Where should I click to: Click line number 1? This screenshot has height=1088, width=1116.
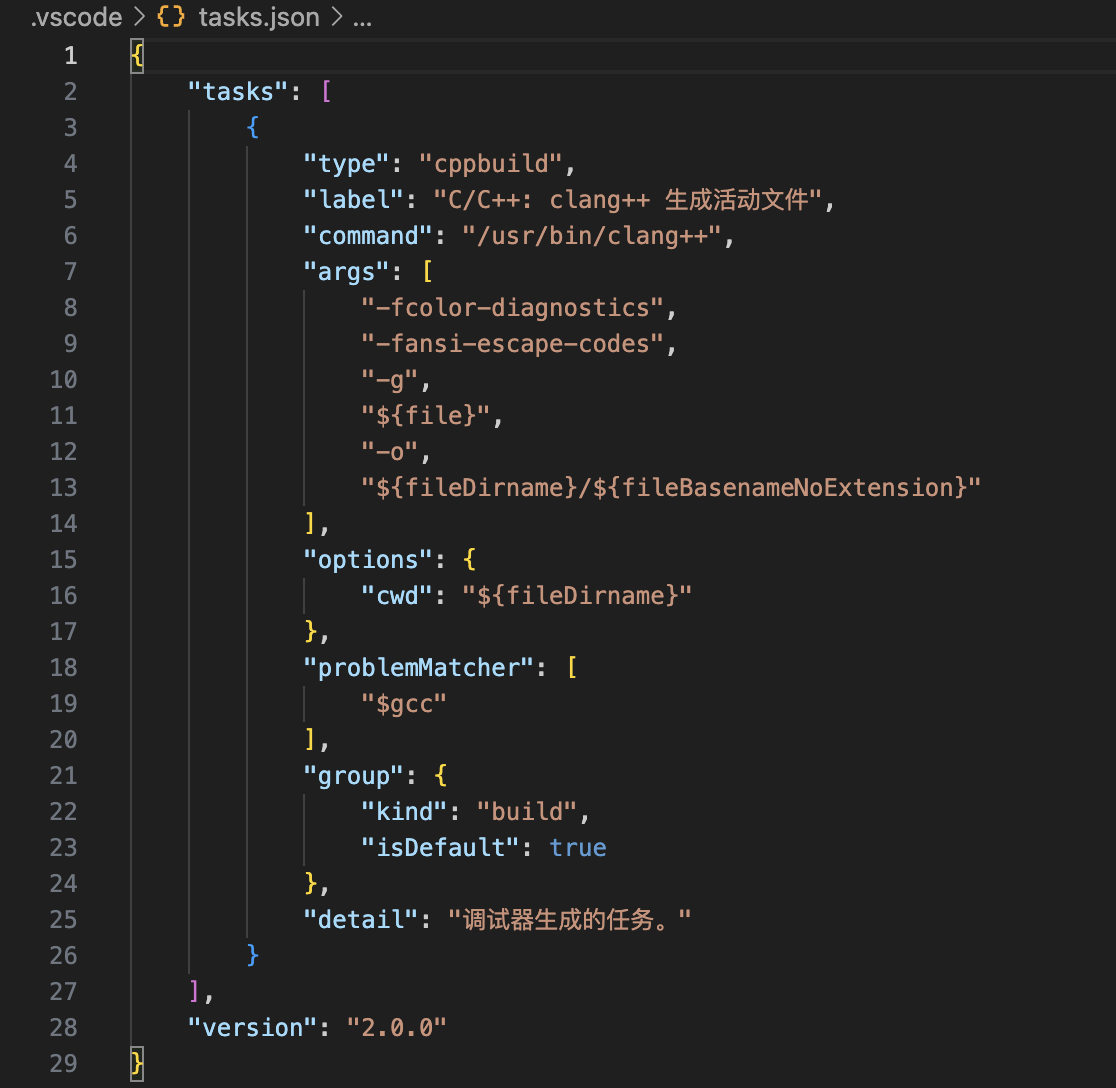tap(70, 56)
